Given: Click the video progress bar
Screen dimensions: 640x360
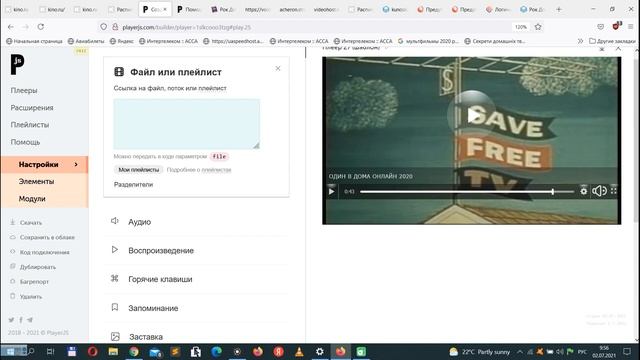Looking at the screenshot, I should point(467,191).
